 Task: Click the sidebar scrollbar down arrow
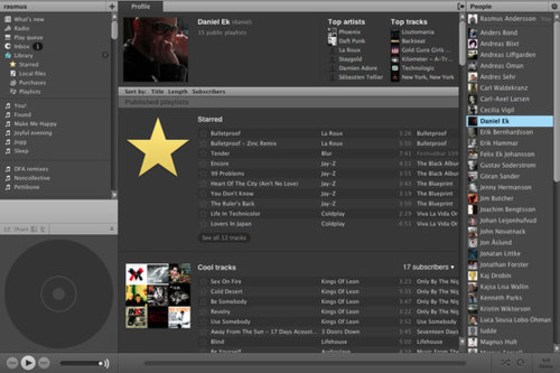click(x=114, y=195)
